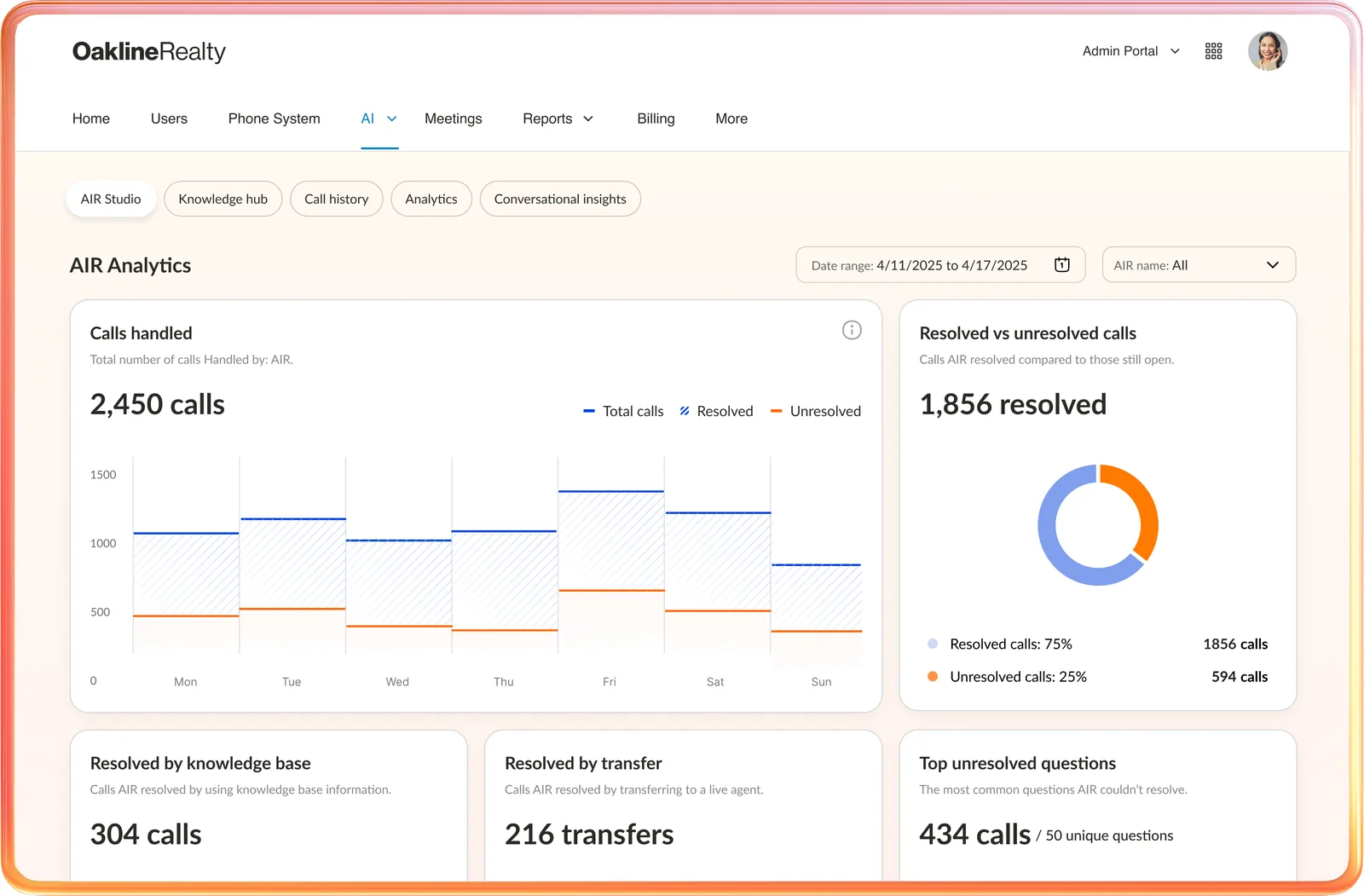Open the date range calendar icon

1062,265
